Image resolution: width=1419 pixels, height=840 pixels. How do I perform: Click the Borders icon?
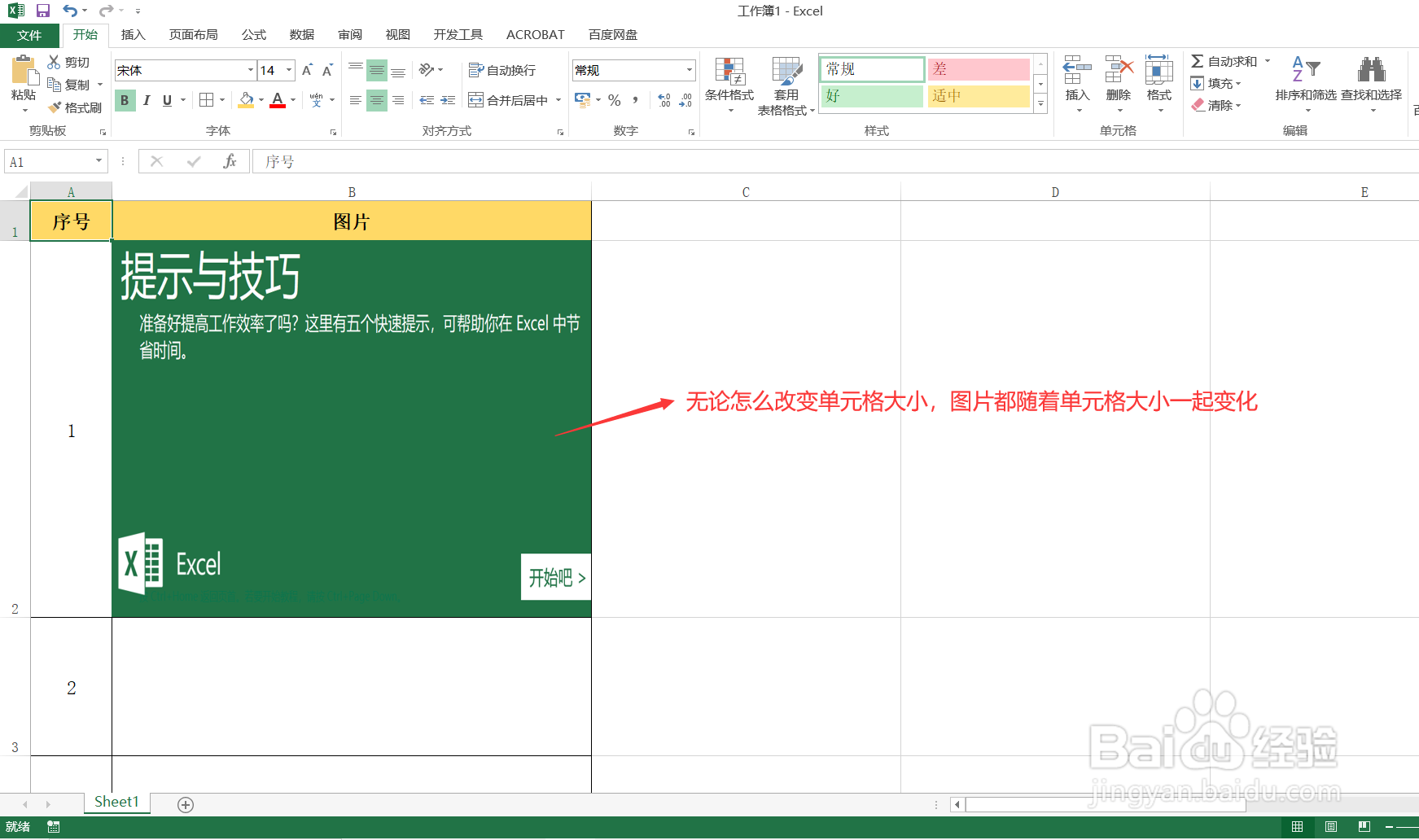207,100
